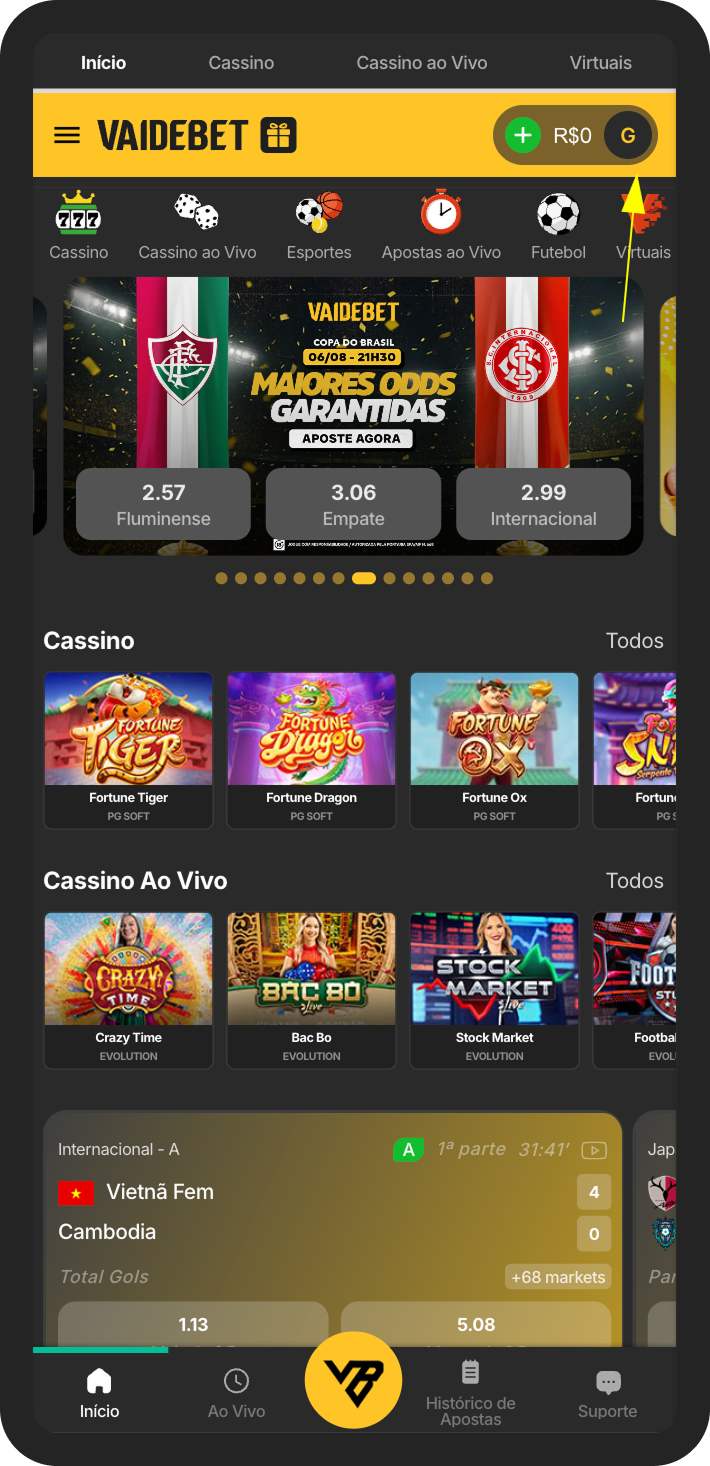Select the 777 Cassino category icon
The image size is (710, 1466).
[79, 212]
